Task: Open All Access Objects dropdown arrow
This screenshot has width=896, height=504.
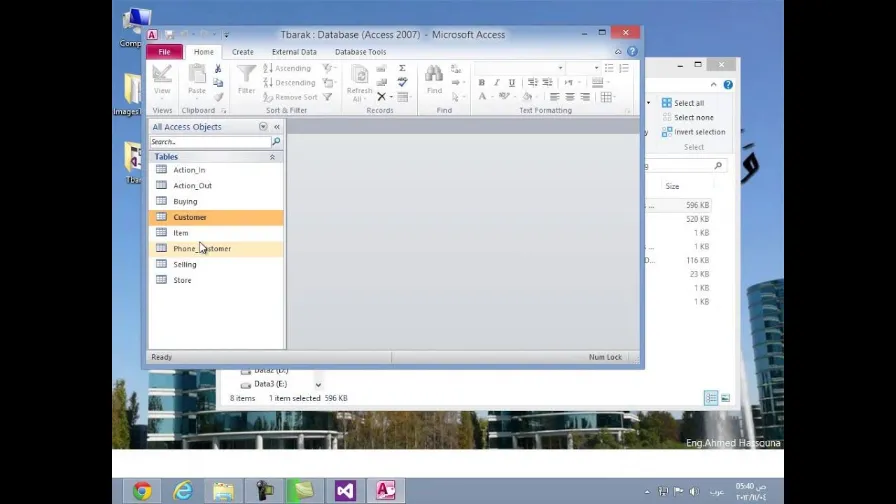Action: tap(263, 126)
